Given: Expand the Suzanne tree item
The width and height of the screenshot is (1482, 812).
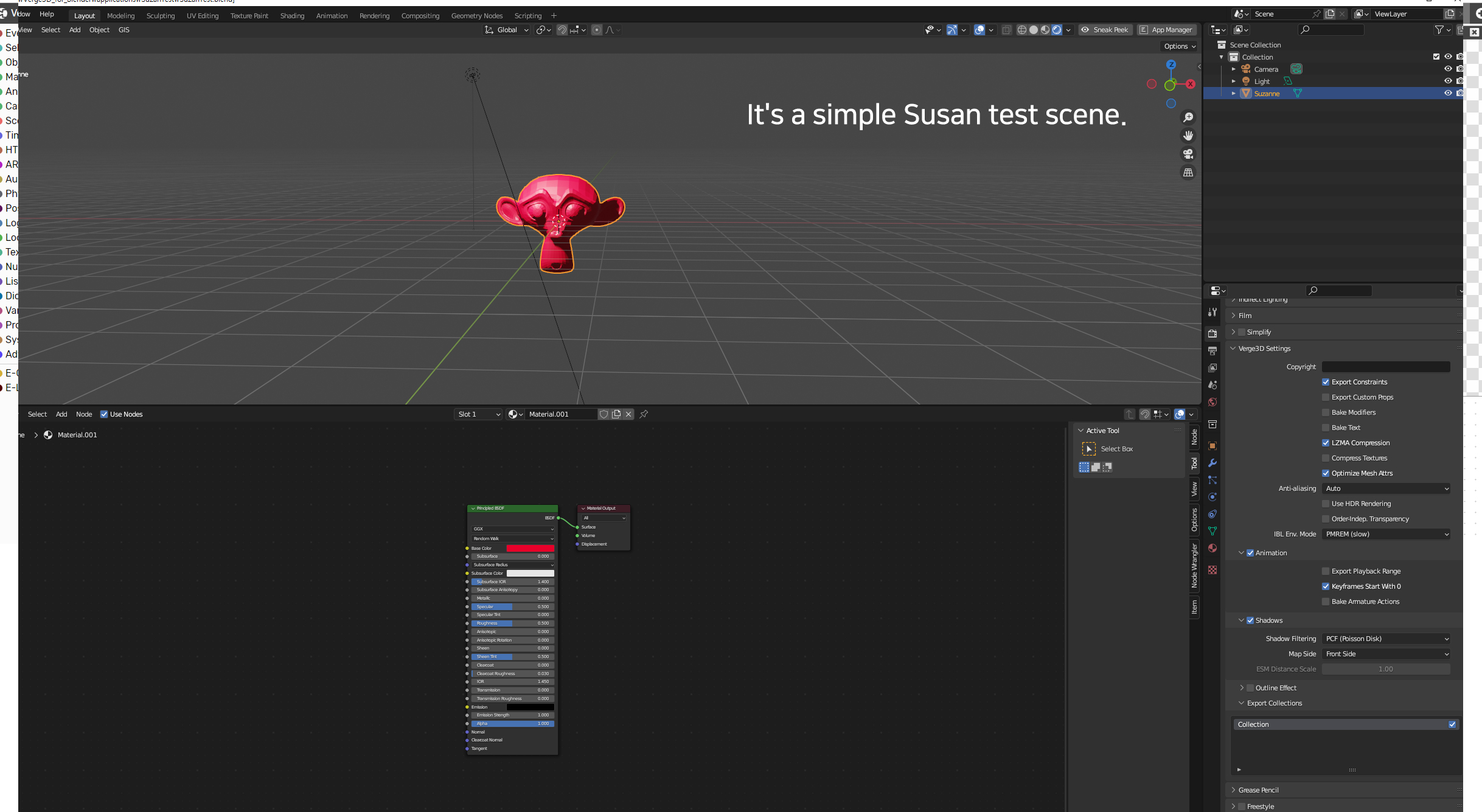Looking at the screenshot, I should (x=1234, y=93).
